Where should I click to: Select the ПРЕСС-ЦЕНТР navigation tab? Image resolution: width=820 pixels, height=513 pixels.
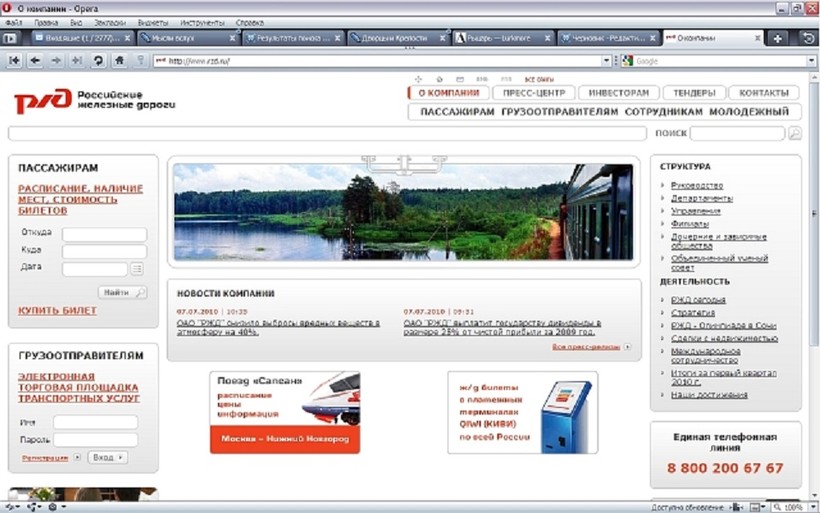pyautogui.click(x=537, y=93)
